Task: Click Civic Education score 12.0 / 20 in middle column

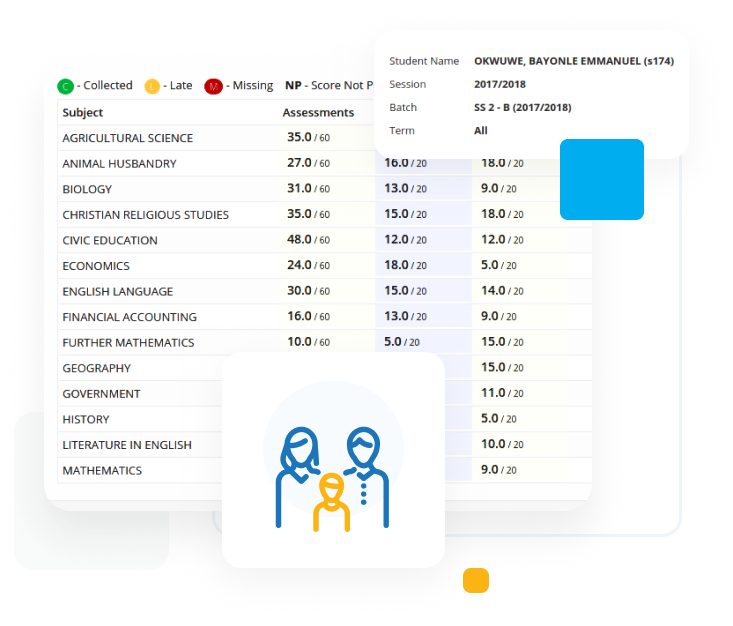Action: [405, 239]
